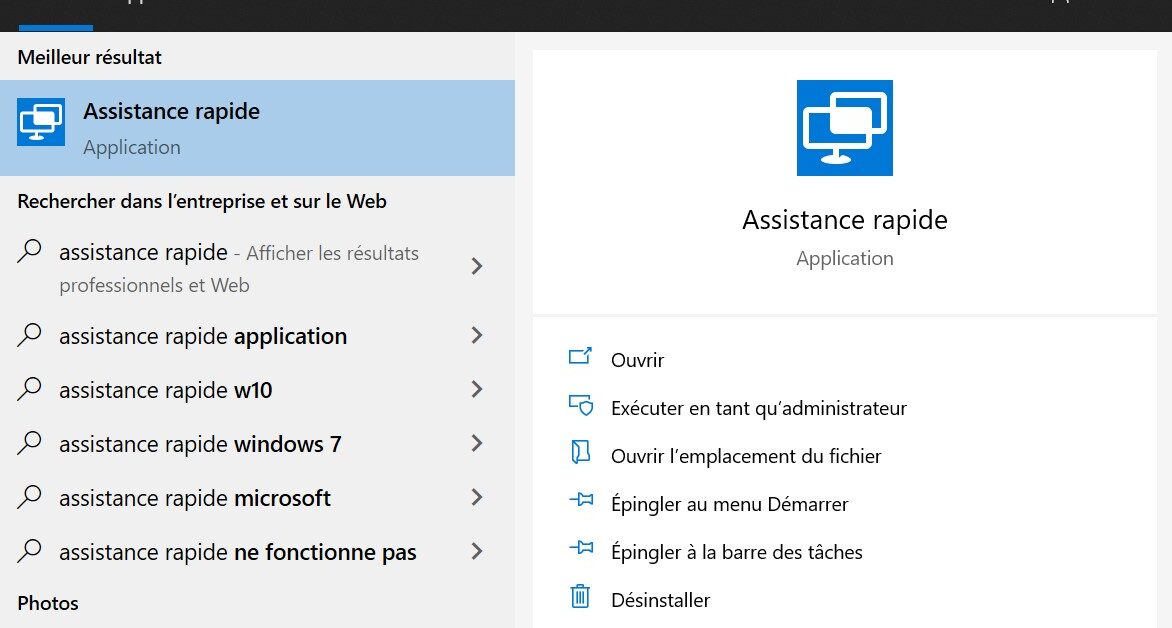Expand the chevron next to assistance rapide application

tap(477, 336)
